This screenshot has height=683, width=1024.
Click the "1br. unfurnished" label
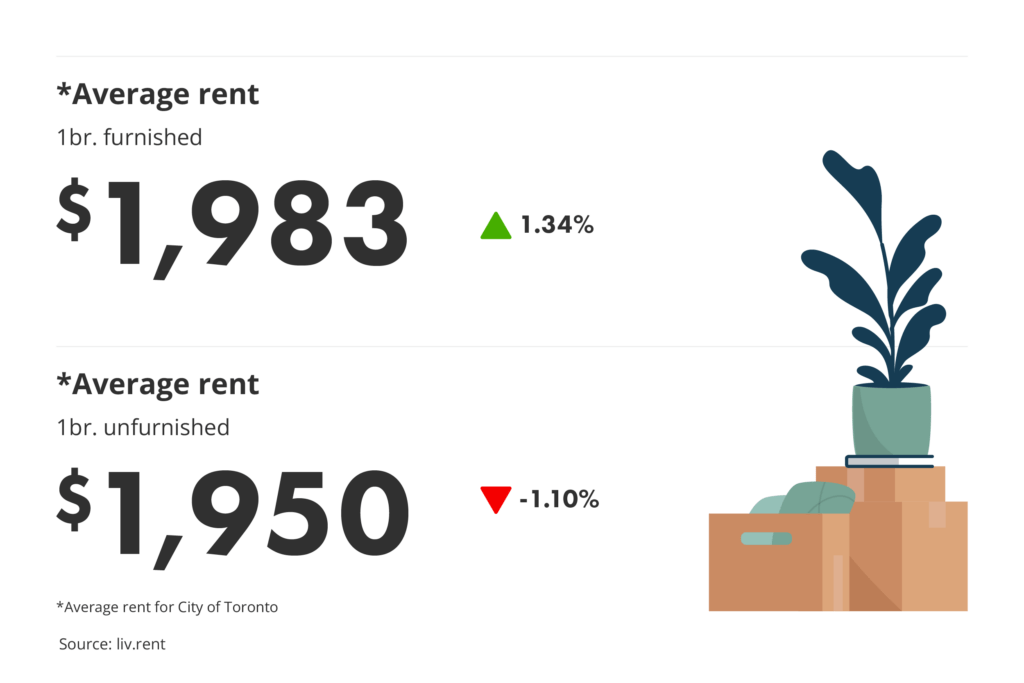[x=143, y=427]
